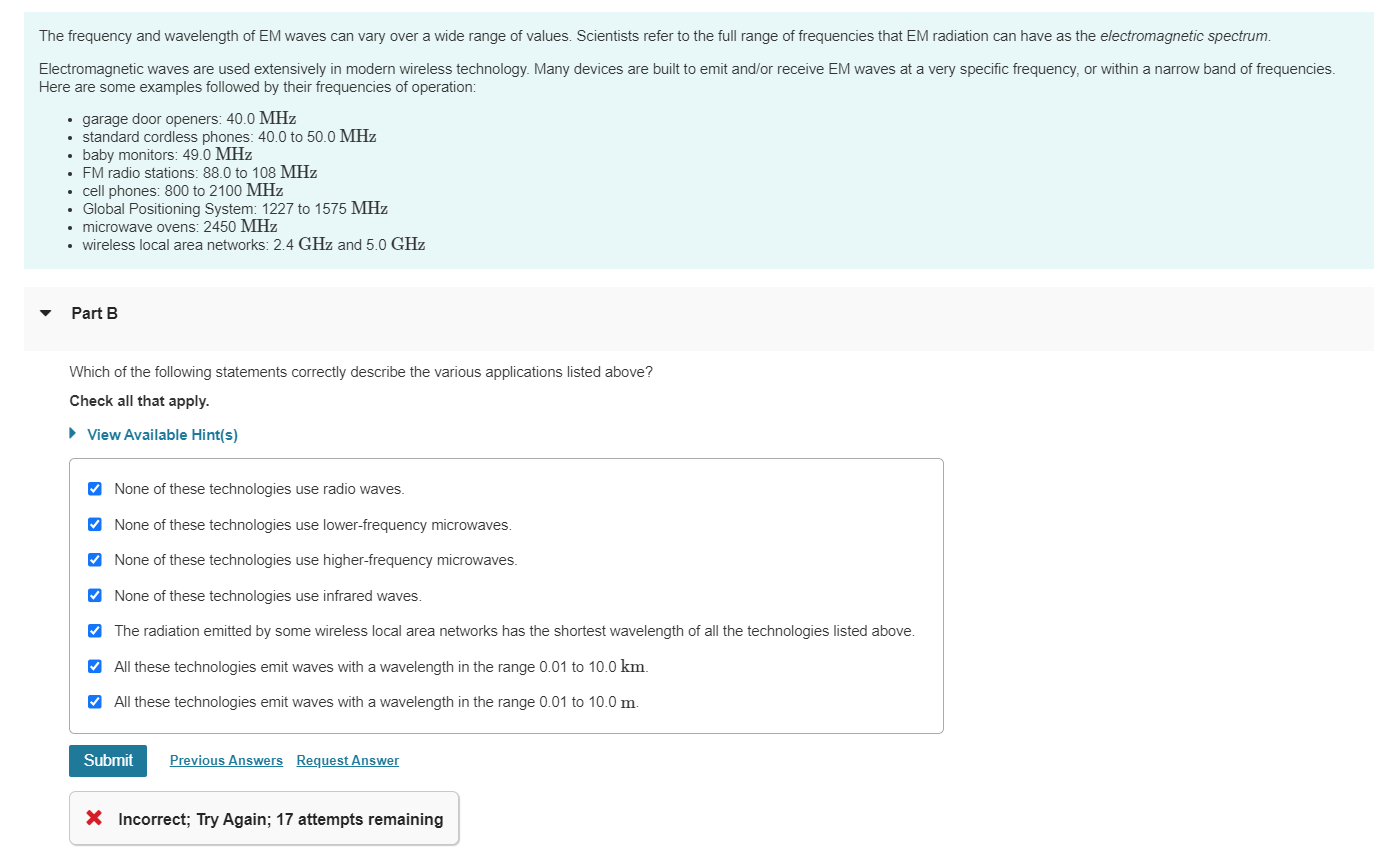The image size is (1392, 864).
Task: Uncheck the higher-frequency microwaves statement checkbox
Action: [95, 560]
